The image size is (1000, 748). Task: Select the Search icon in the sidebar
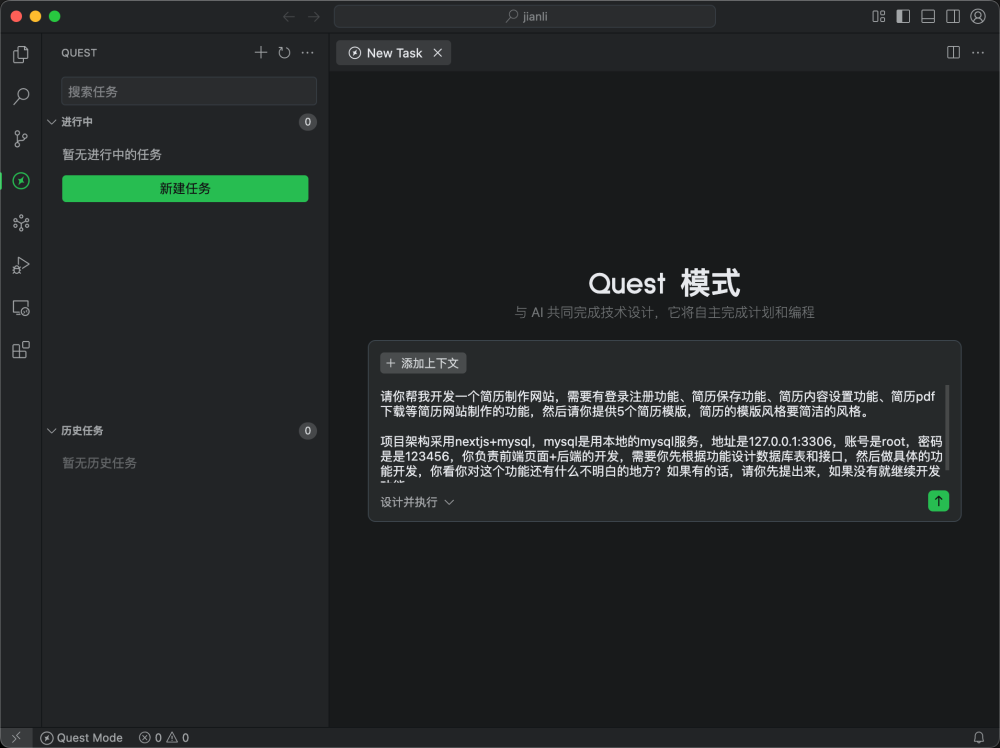click(x=20, y=96)
